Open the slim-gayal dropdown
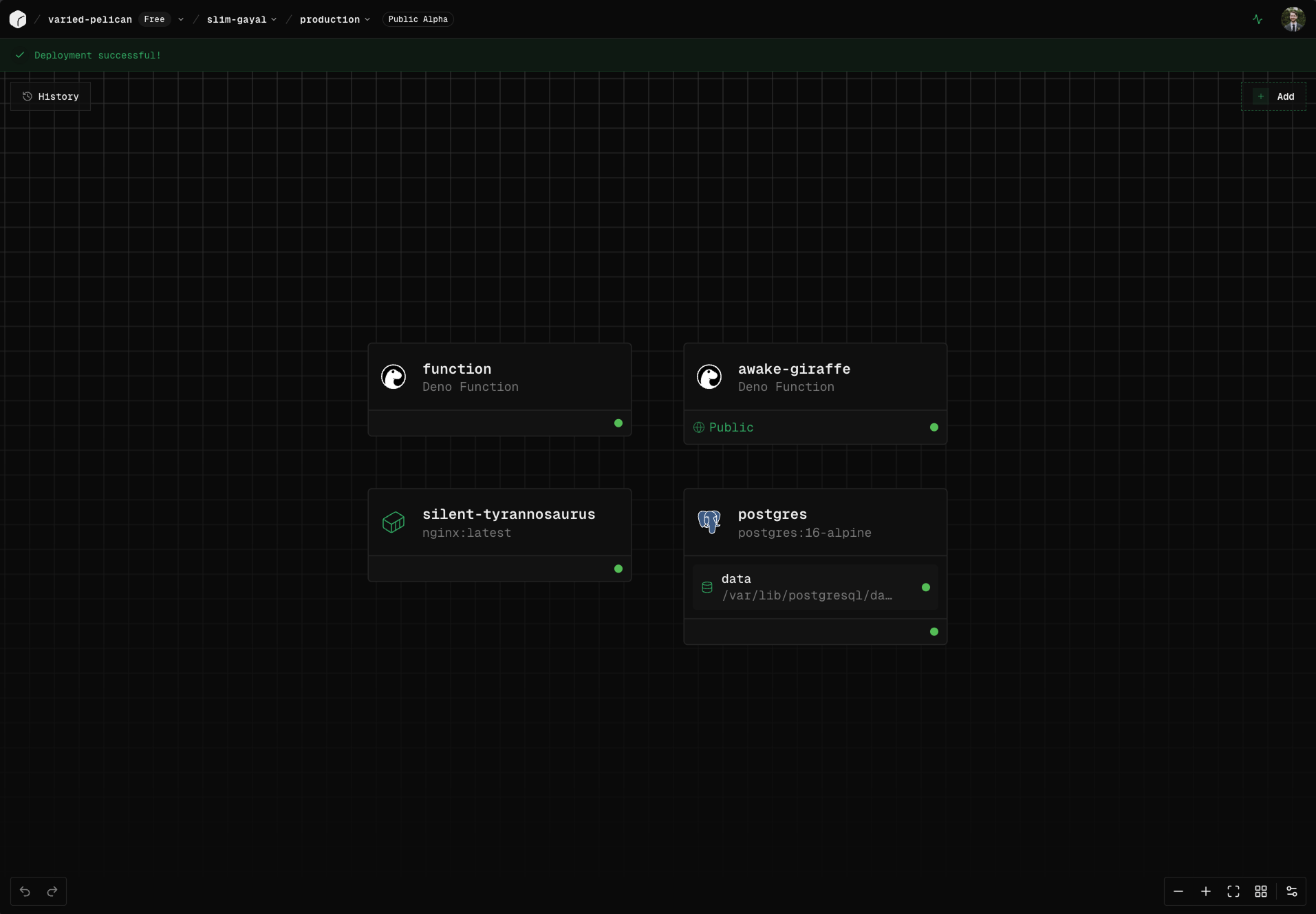Screen dimensions: 1316x914 coord(274,19)
